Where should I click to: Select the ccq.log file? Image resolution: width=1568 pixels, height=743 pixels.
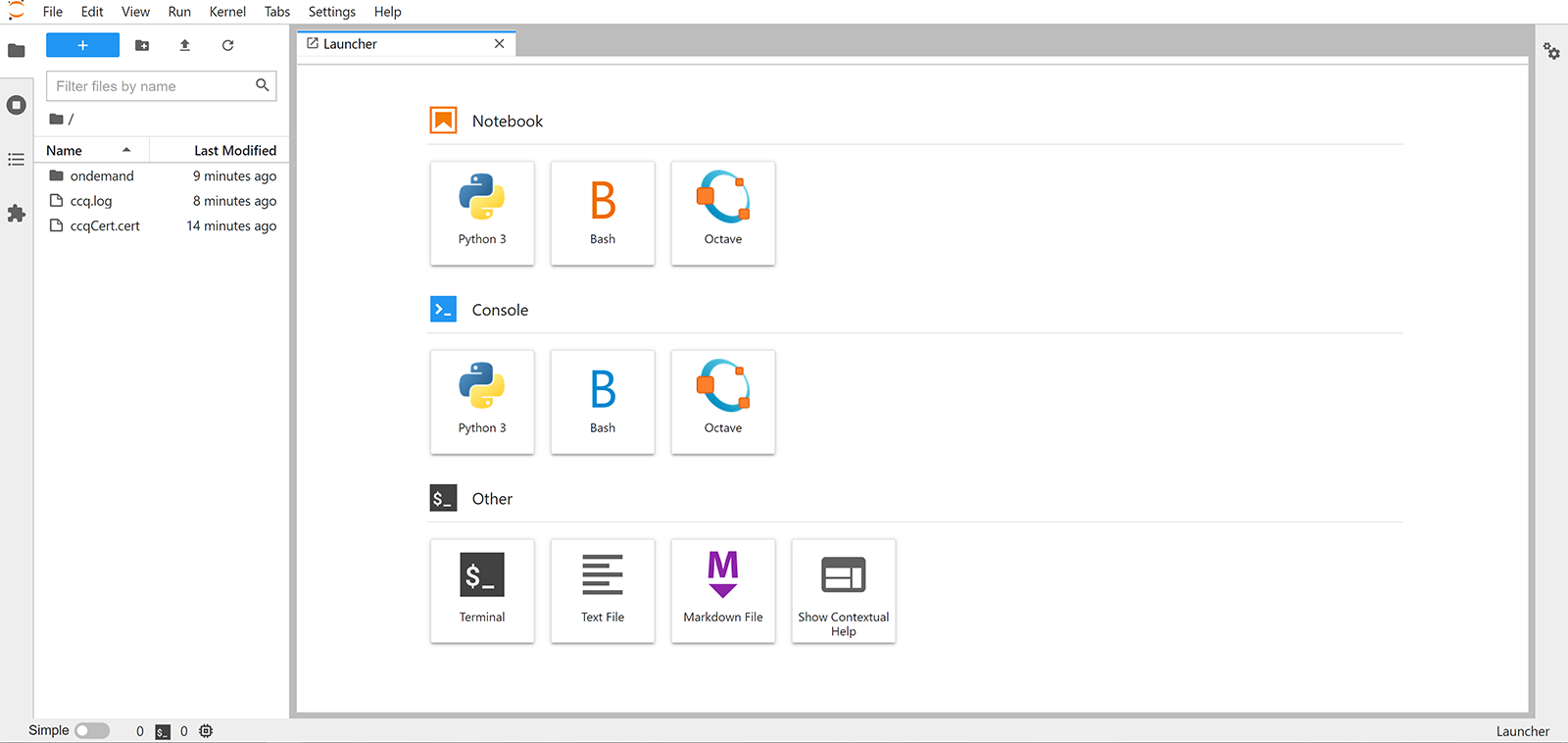pos(162,201)
